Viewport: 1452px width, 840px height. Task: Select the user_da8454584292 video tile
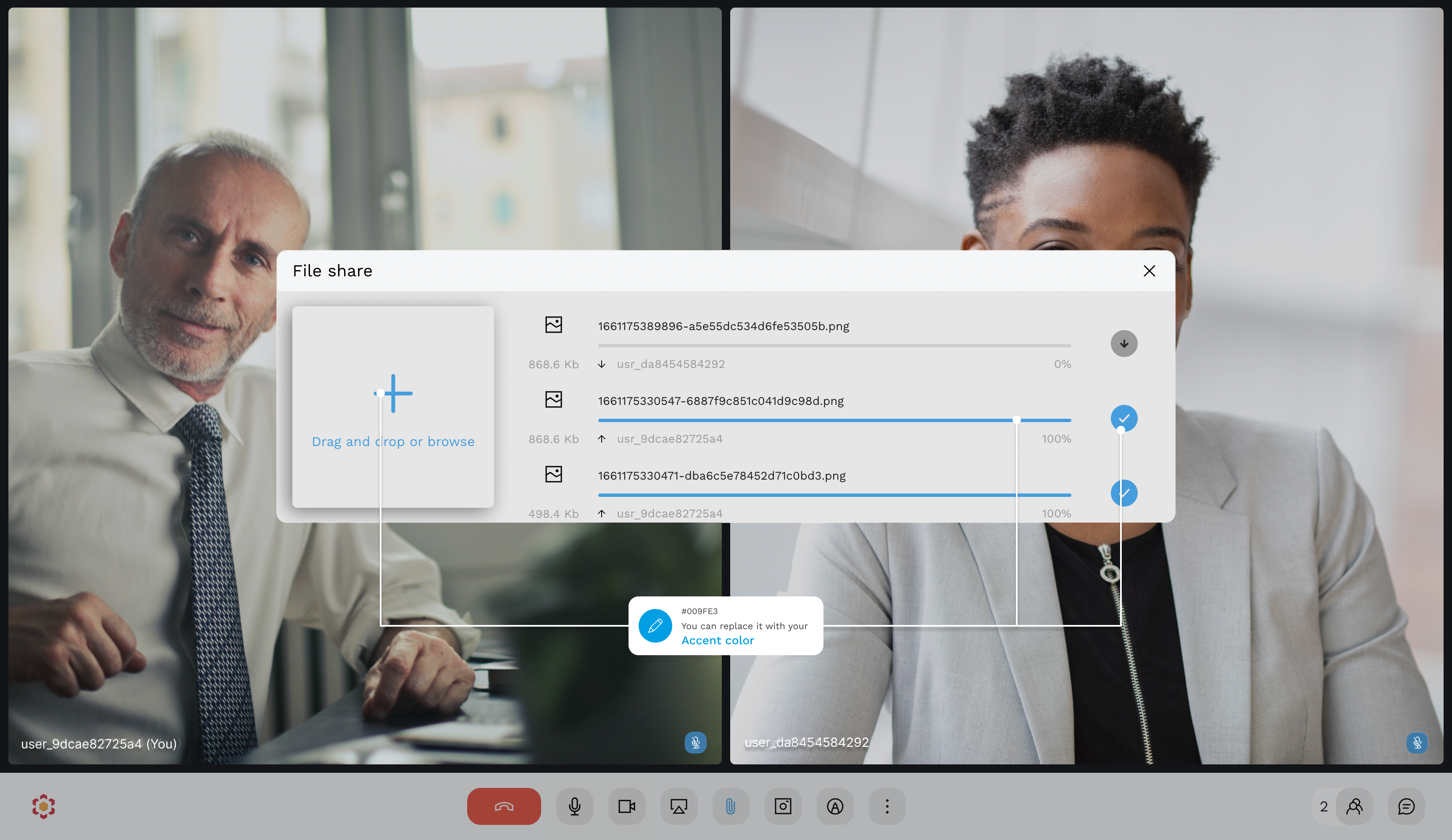(1086, 386)
